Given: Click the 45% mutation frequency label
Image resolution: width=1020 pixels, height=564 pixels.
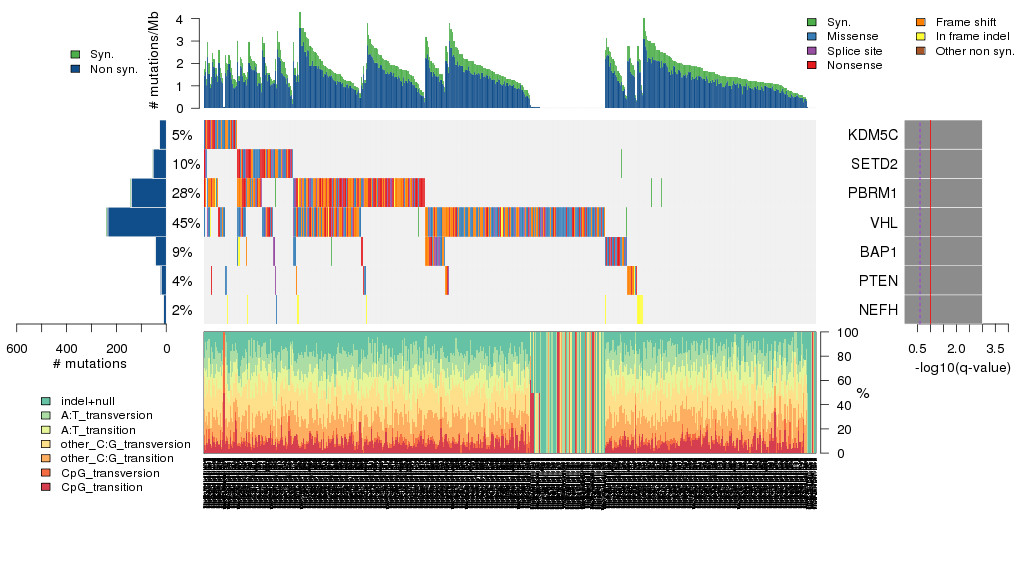Looking at the screenshot, I should pos(185,223).
